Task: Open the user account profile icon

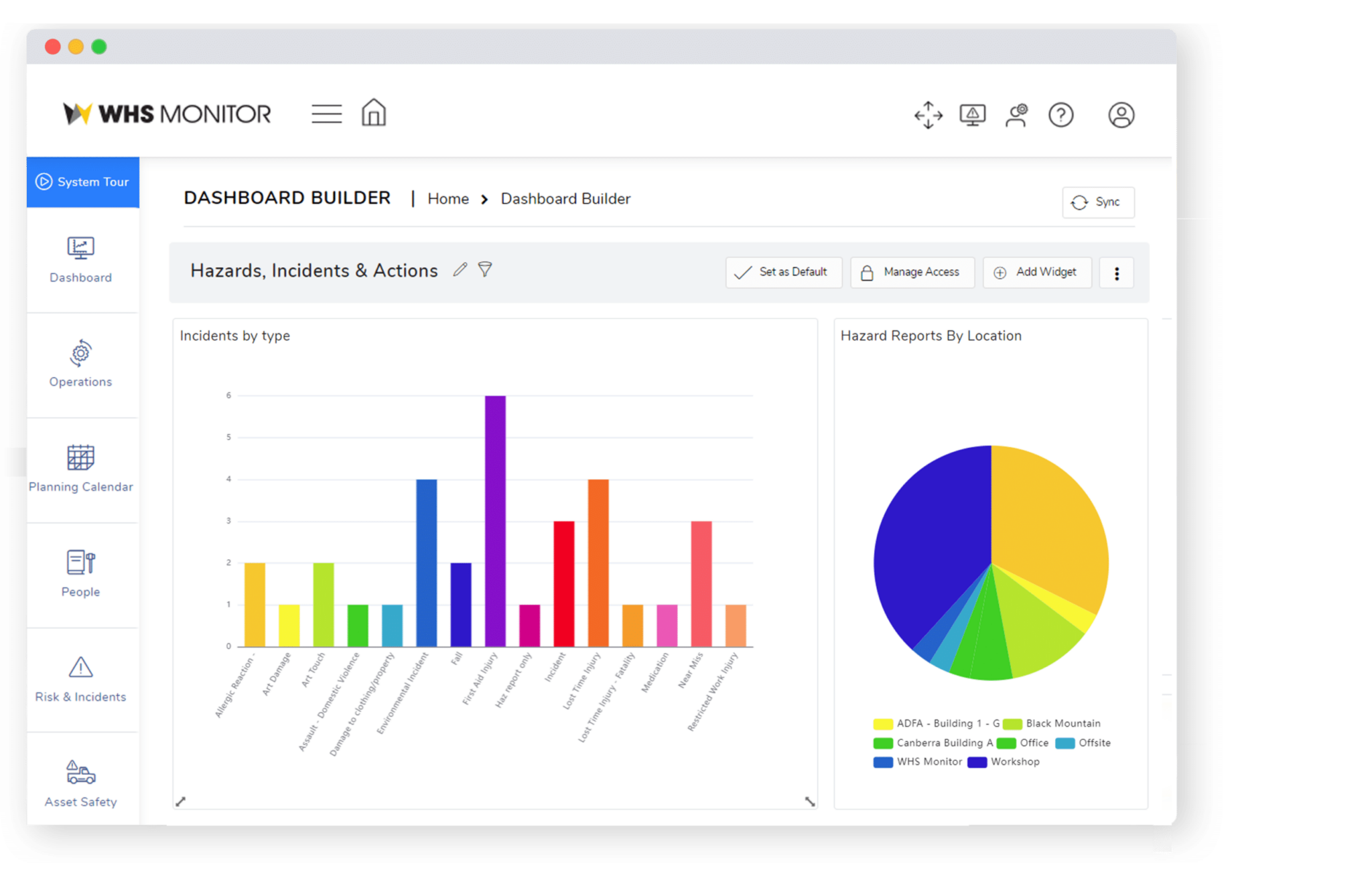Action: [1121, 115]
